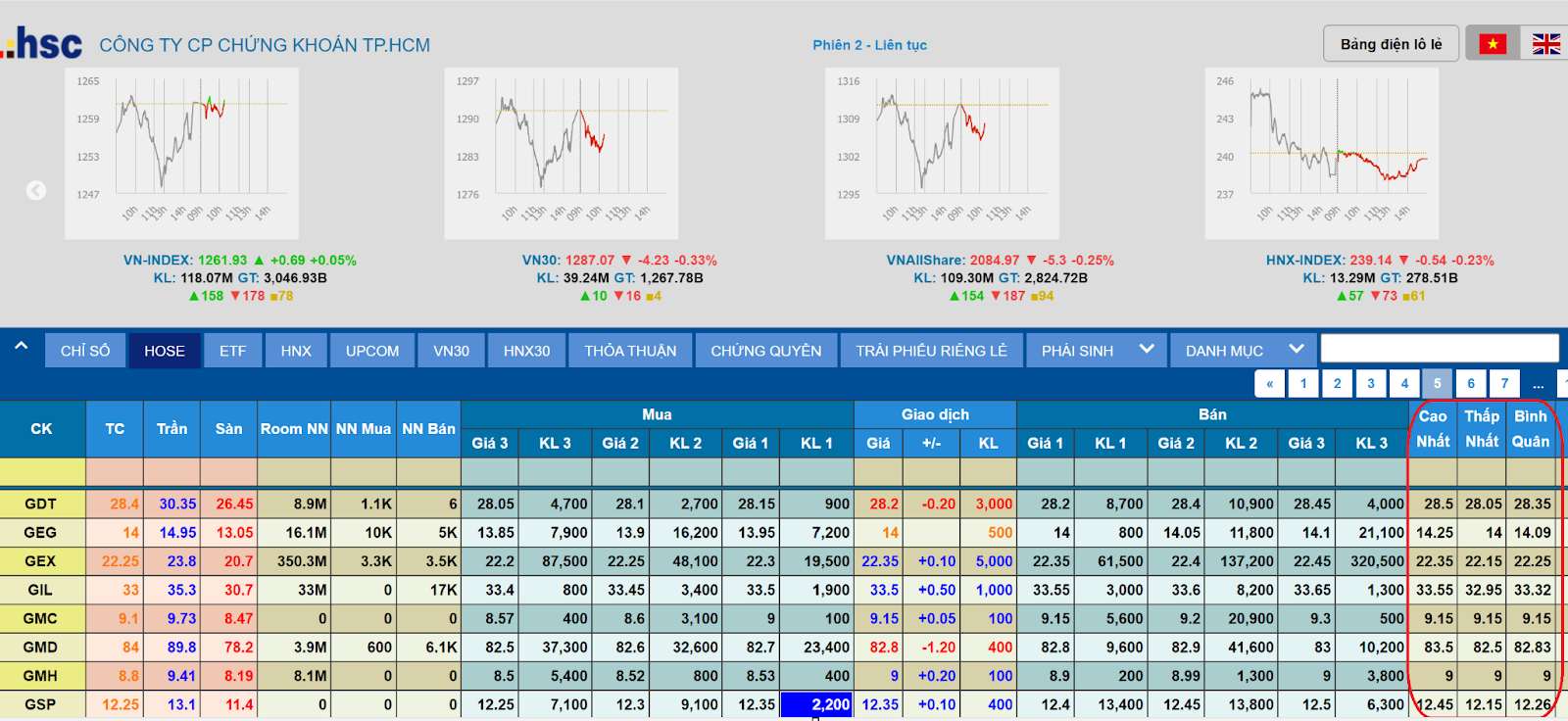1568x721 pixels.
Task: Switch to the CHỨNG QUYỀN tab
Action: 766,351
